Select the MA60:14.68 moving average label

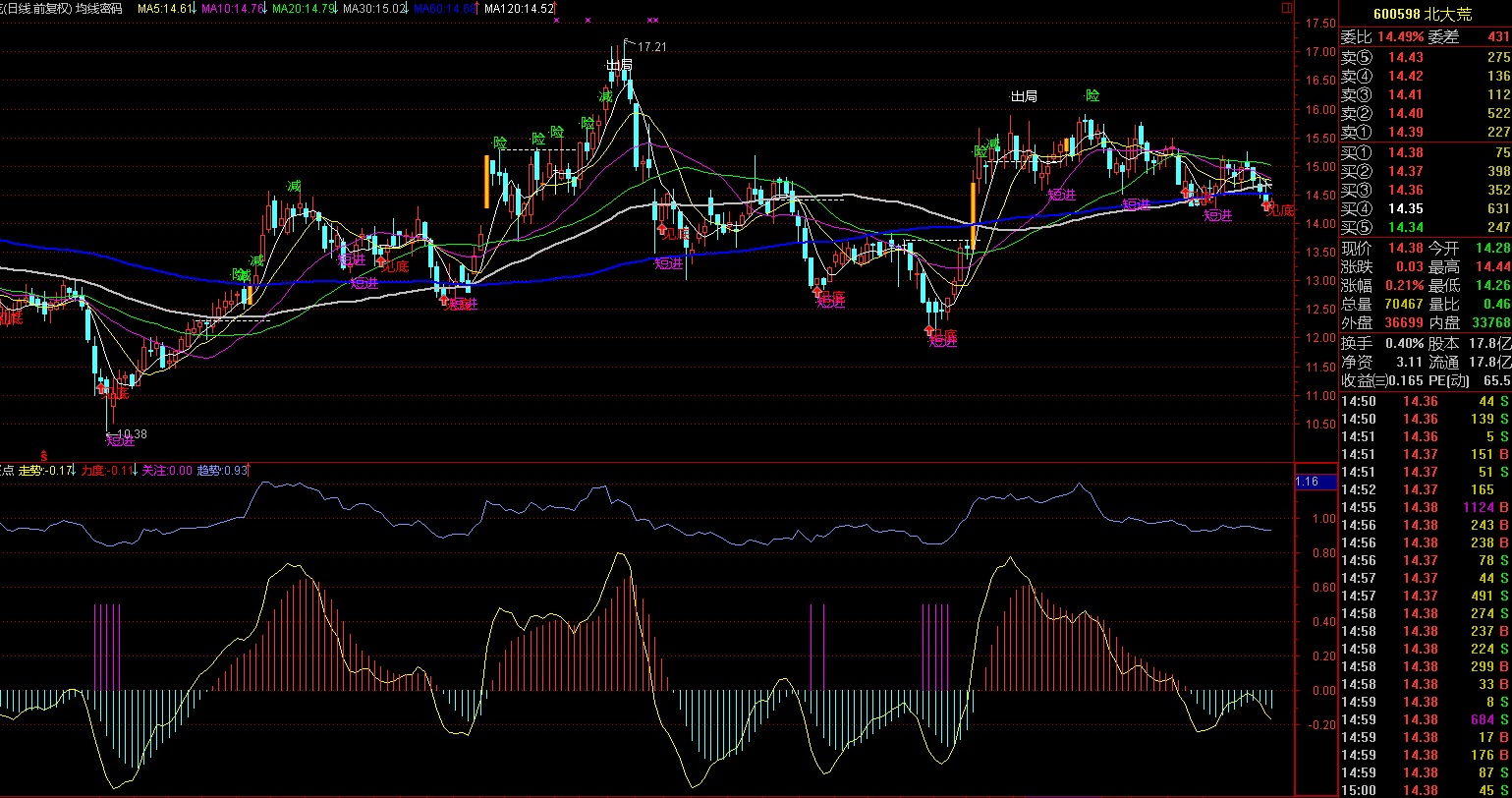444,8
